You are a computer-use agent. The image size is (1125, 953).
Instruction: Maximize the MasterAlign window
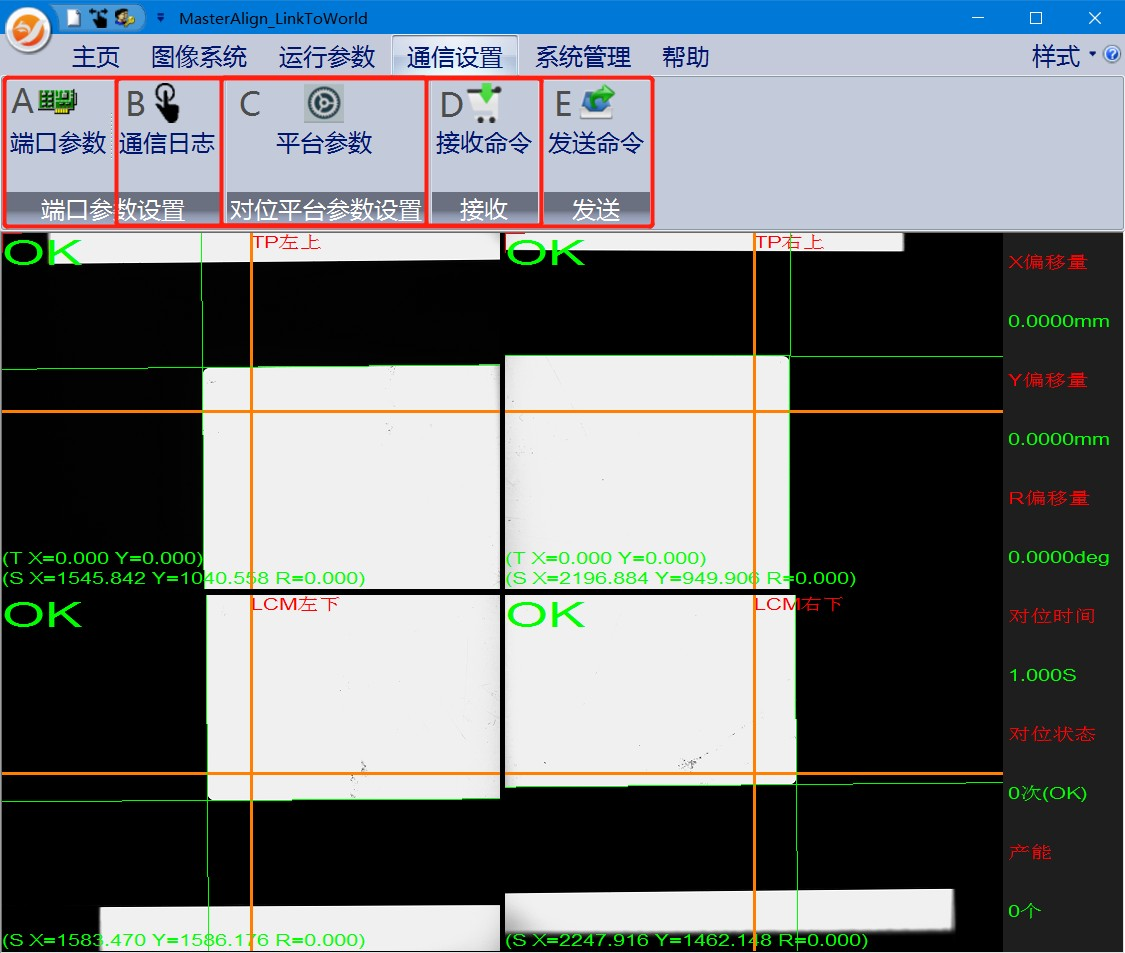pos(1036,18)
